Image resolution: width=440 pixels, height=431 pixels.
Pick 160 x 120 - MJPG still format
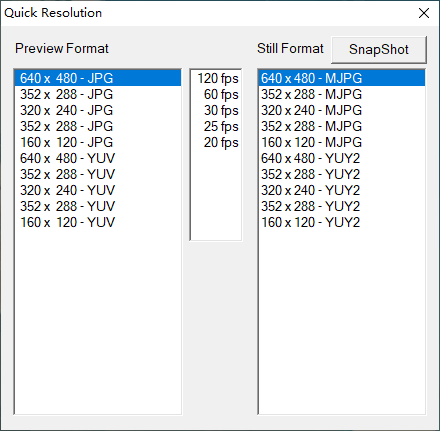[x=342, y=142]
